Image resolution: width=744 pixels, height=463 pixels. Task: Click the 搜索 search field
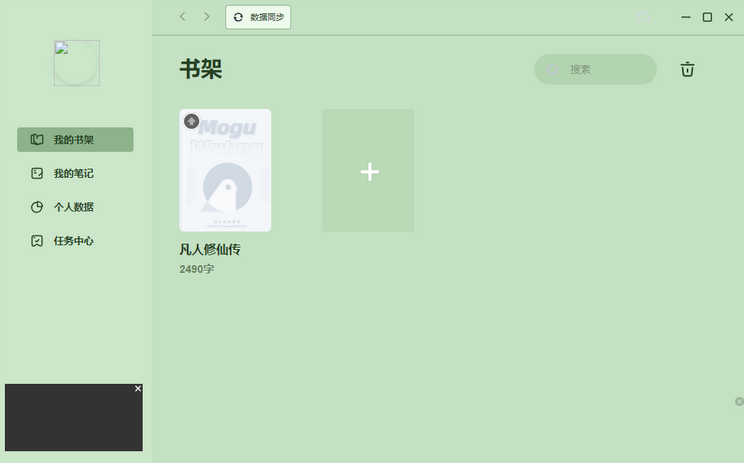pyautogui.click(x=595, y=69)
